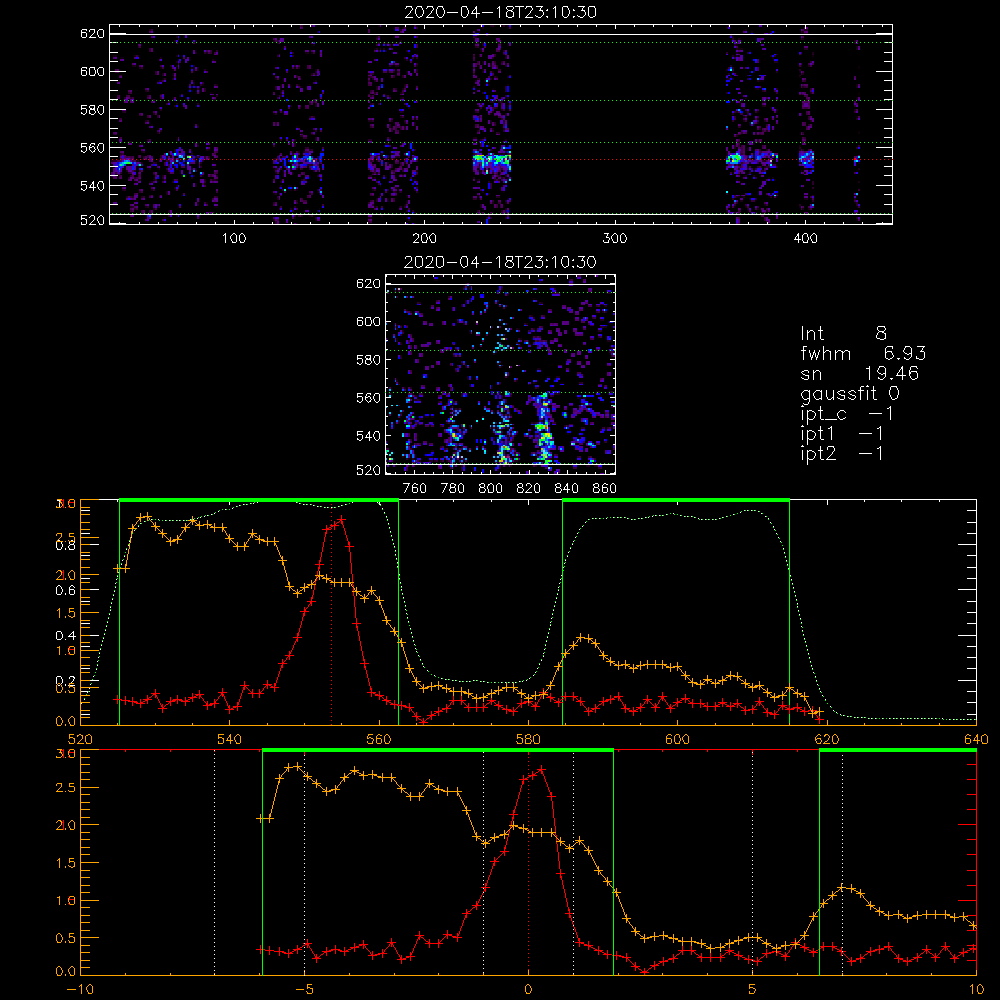Click x-axis label 860 on middle spectrogram
This screenshot has height=1000, width=1000.
coord(605,489)
